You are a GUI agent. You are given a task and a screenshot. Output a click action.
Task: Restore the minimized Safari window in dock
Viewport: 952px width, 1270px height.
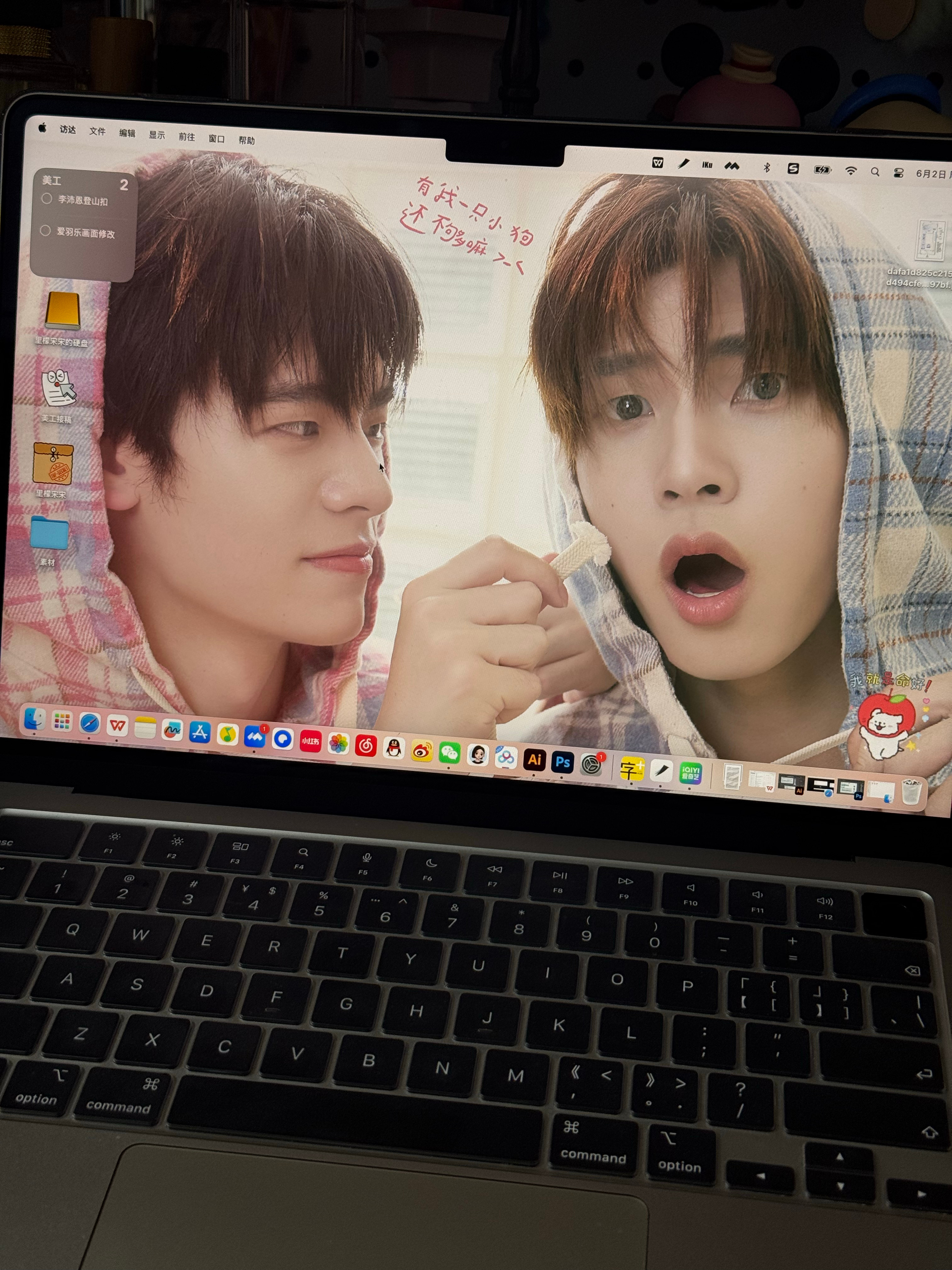(x=821, y=786)
